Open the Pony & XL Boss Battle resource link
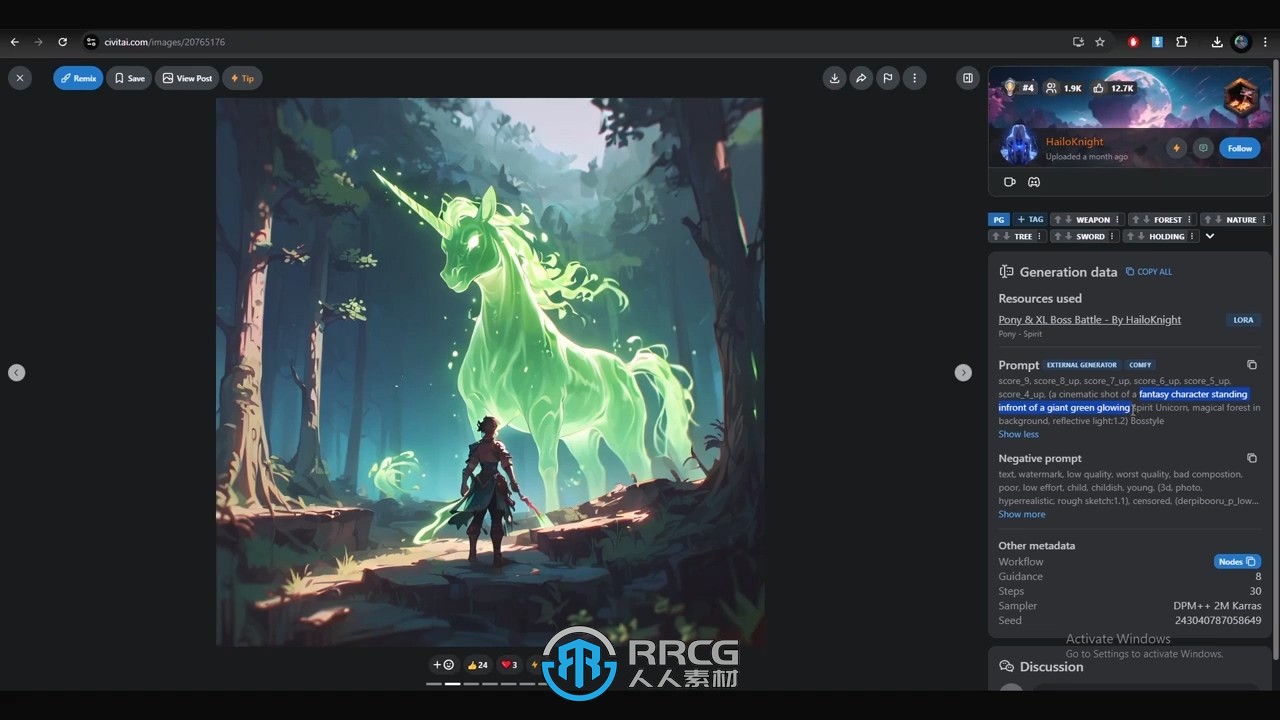1280x720 pixels. tap(1089, 320)
